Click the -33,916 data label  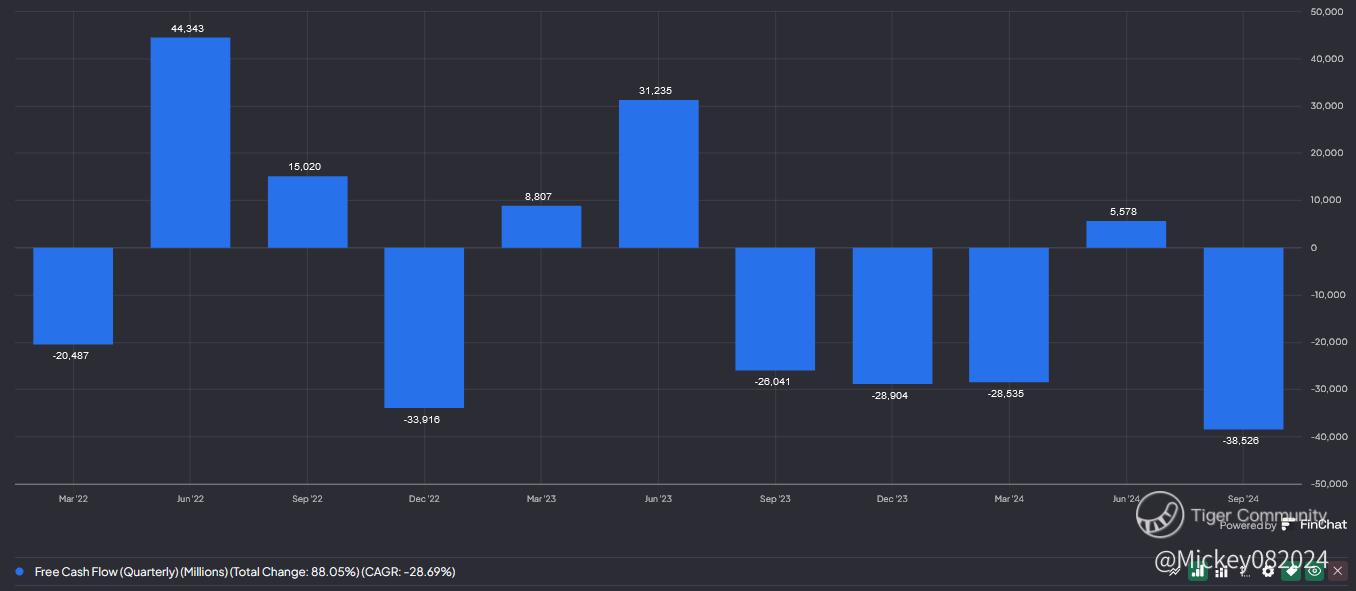coord(422,420)
